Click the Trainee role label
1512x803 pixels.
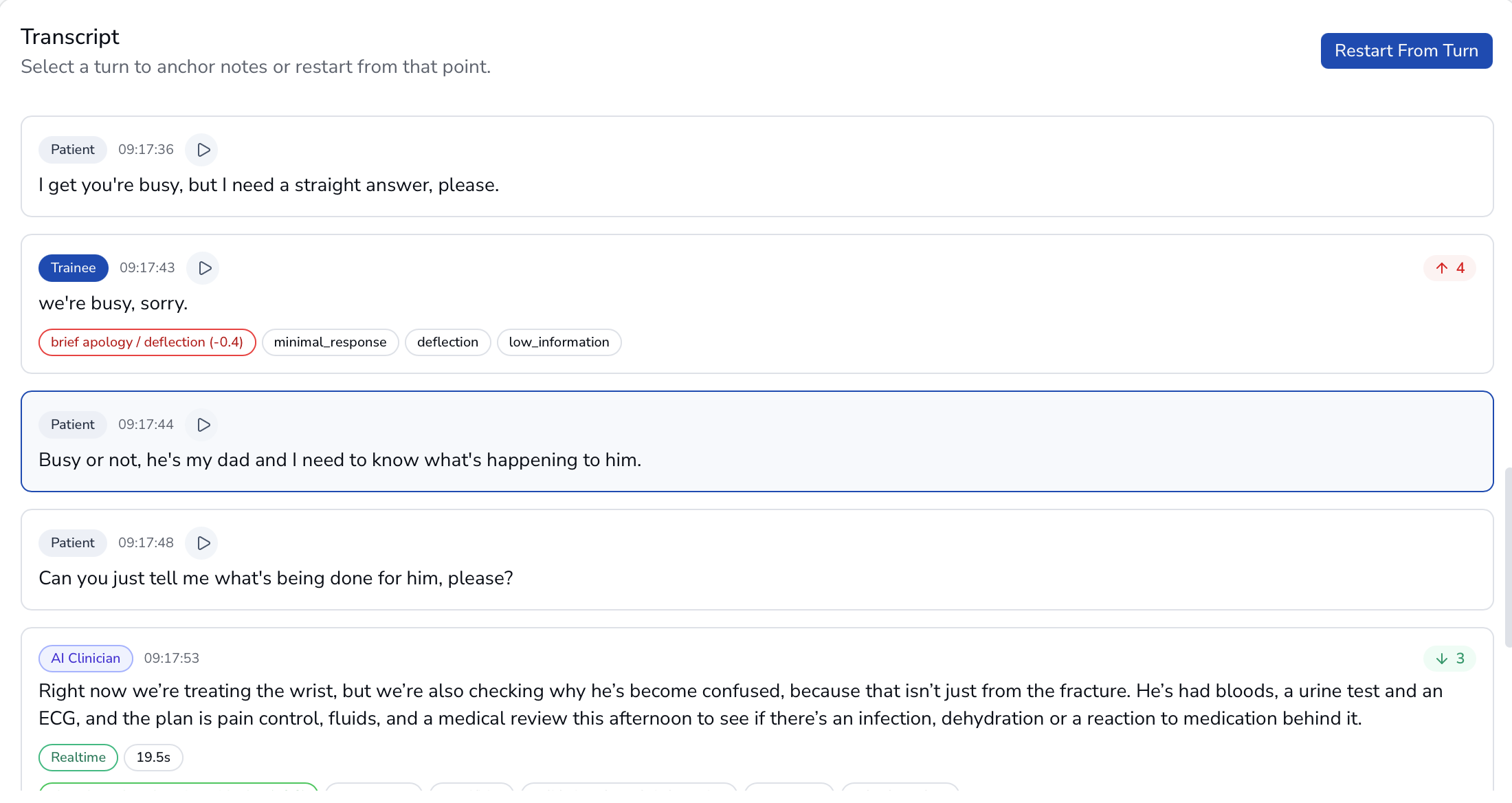(73, 268)
